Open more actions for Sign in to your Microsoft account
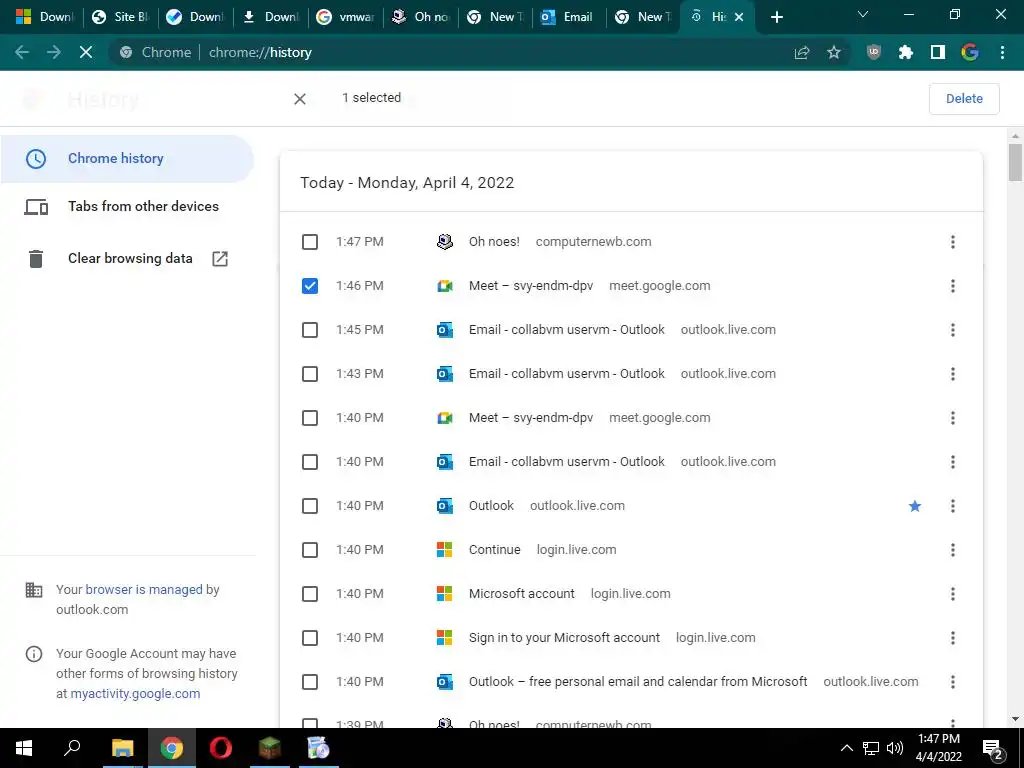Viewport: 1024px width, 768px height. (x=953, y=638)
